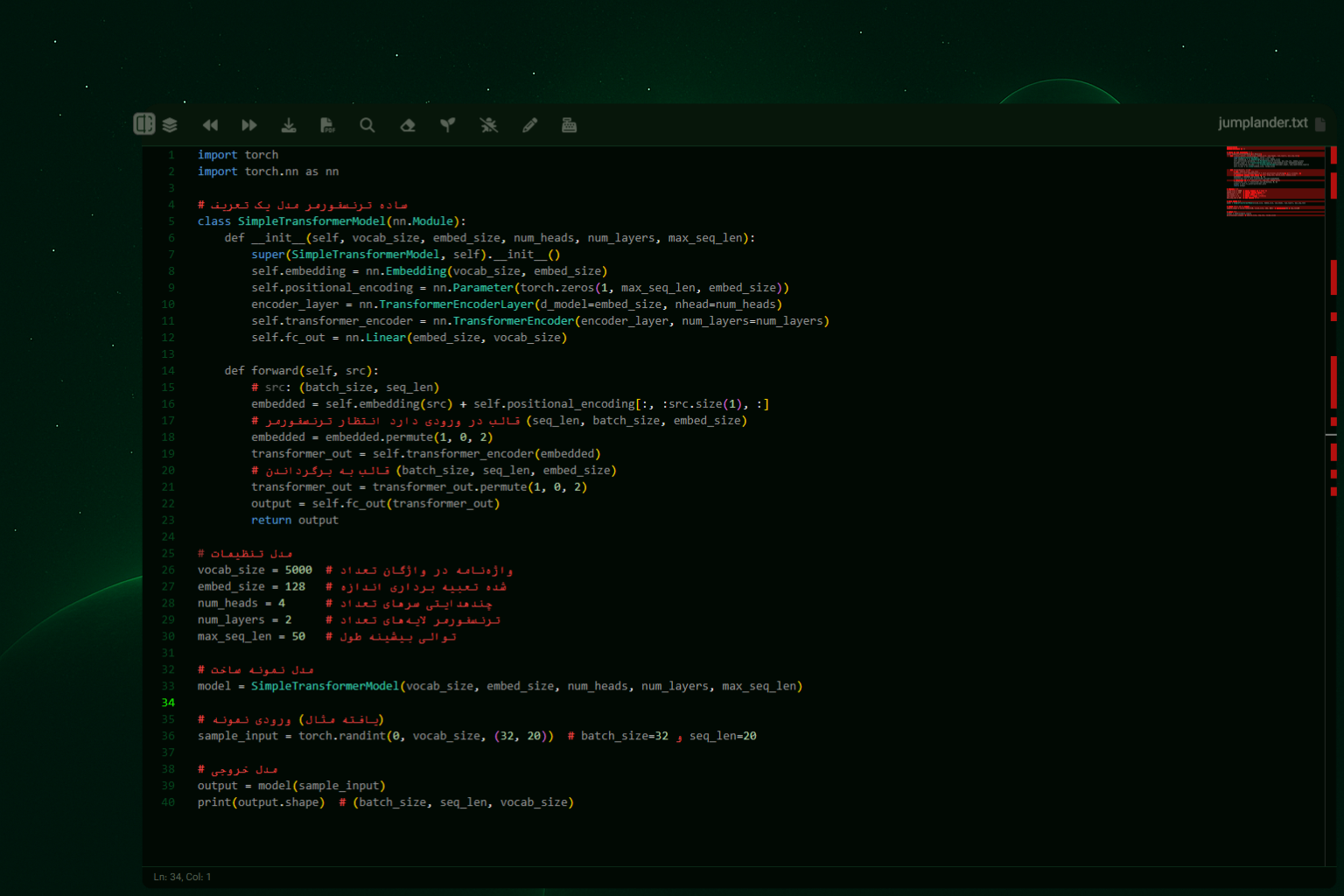
Task: Click the 'Ln: 34, Col: 1' status text
Action: coord(182,877)
